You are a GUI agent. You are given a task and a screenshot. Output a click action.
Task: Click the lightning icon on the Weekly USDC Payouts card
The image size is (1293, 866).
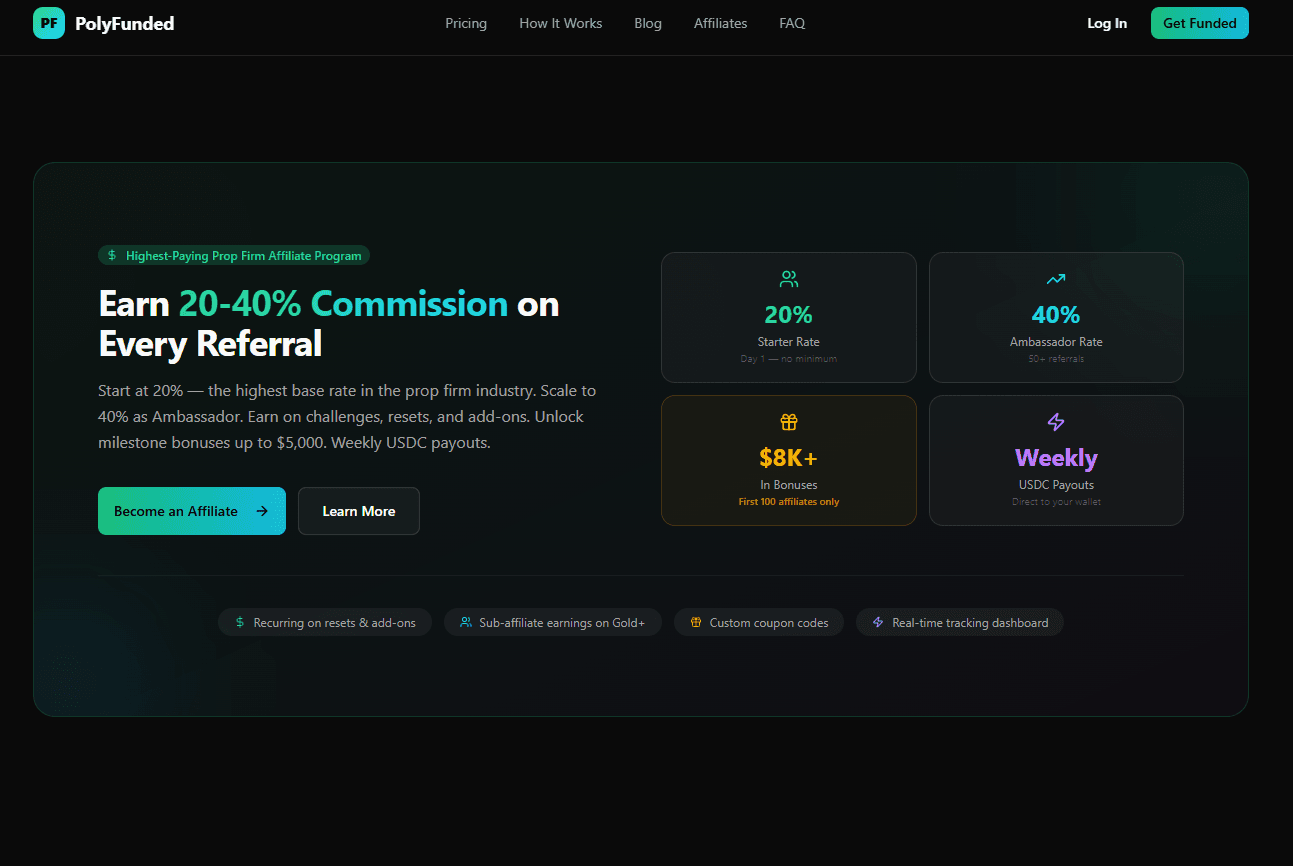[1056, 422]
